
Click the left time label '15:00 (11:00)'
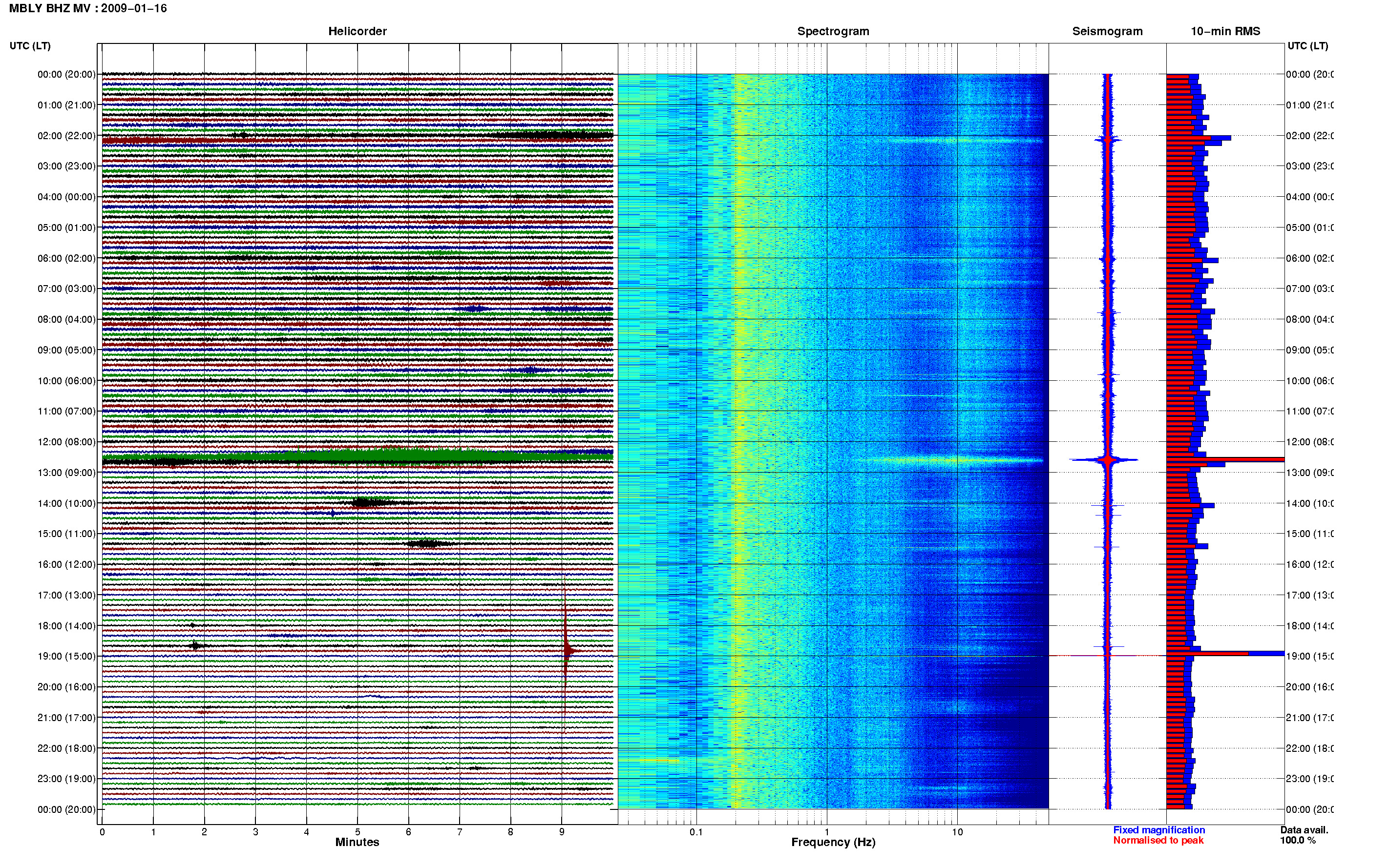point(66,534)
